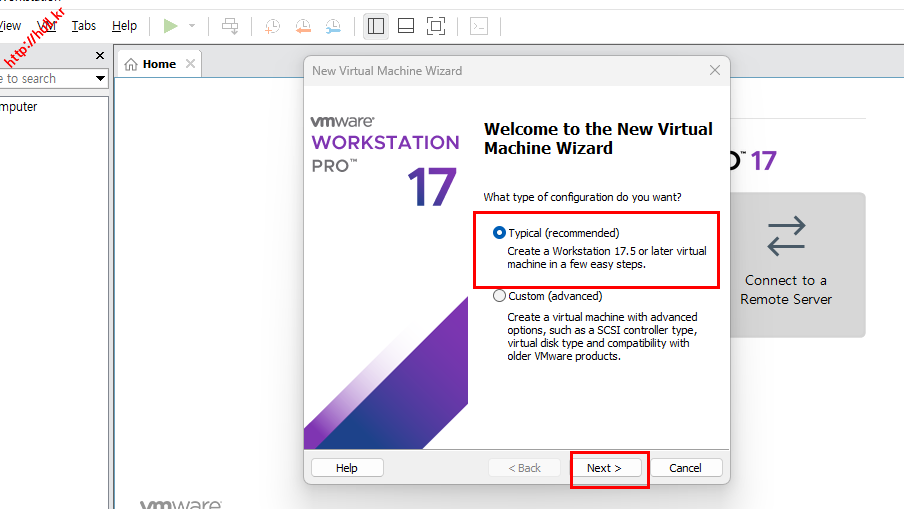Open the console view toolbar icon
This screenshot has width=904, height=509.
479,26
